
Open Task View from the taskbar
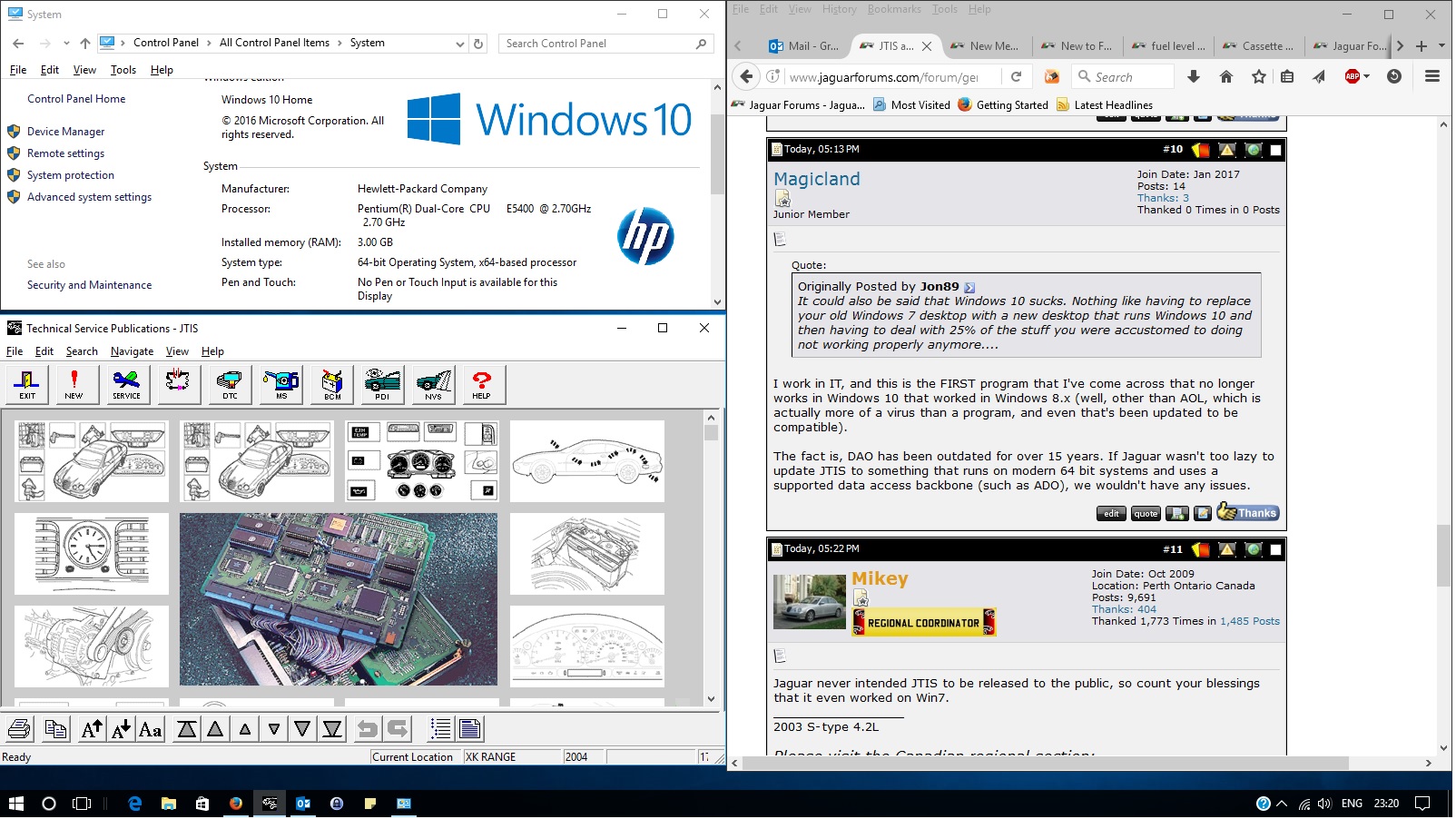(82, 804)
